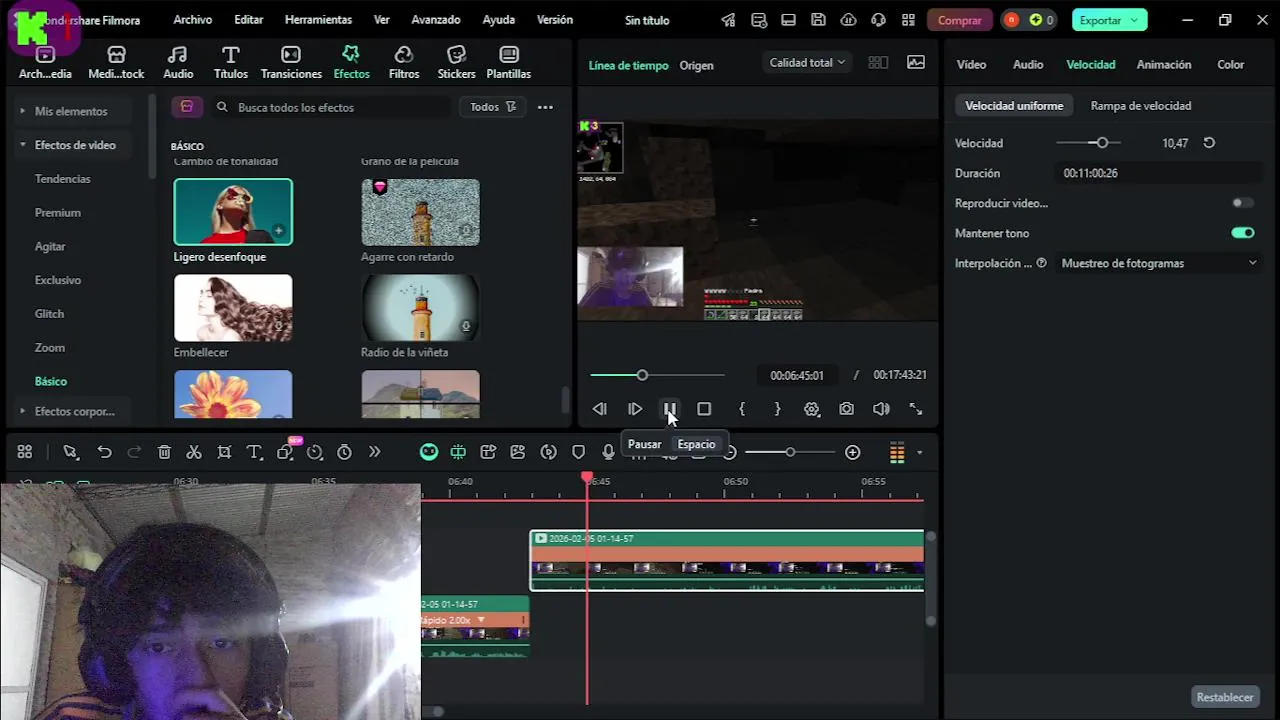Open the Todos filter dropdown
Image resolution: width=1280 pixels, height=720 pixels.
493,107
